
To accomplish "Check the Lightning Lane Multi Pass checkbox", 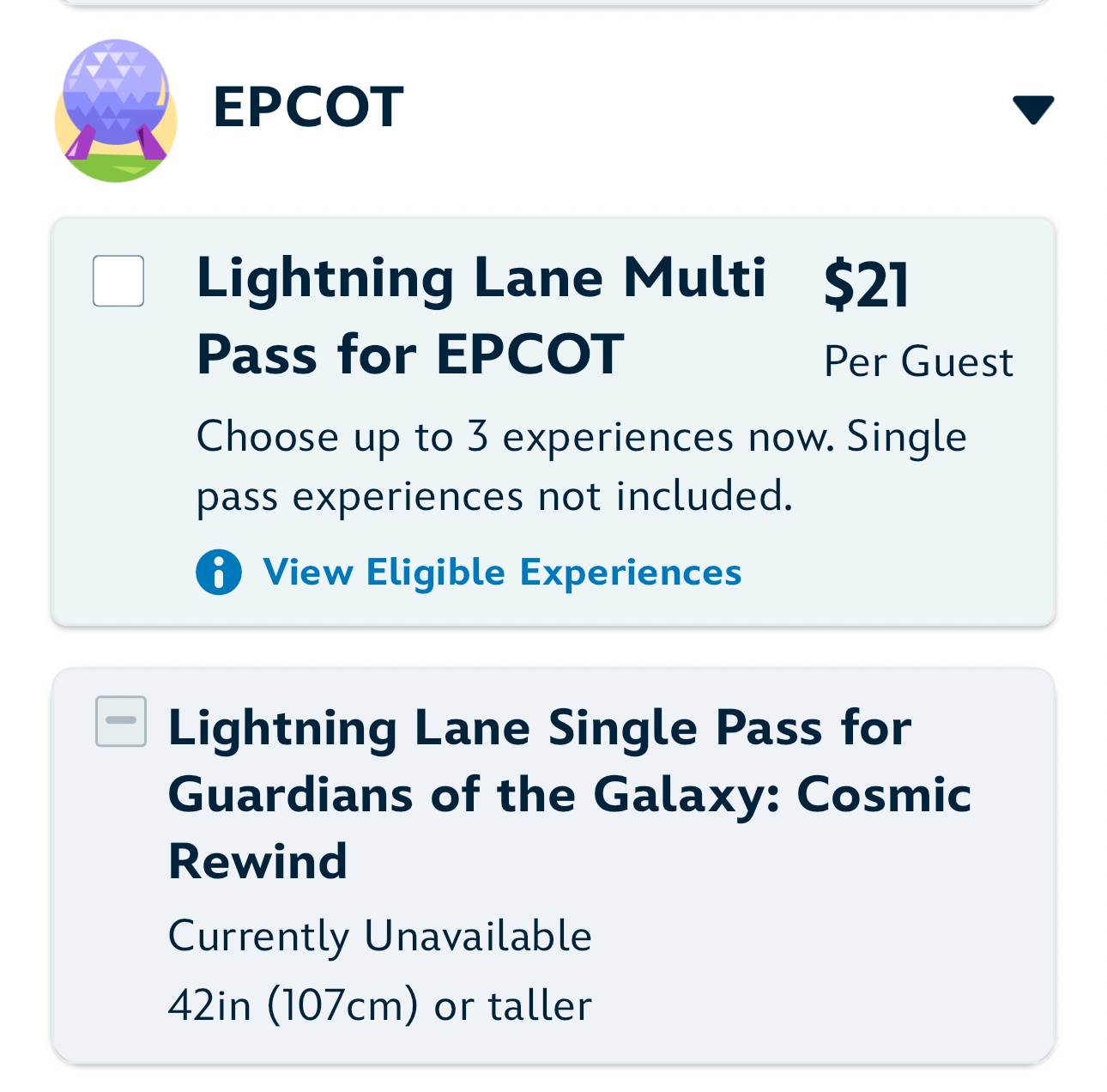I will (118, 281).
